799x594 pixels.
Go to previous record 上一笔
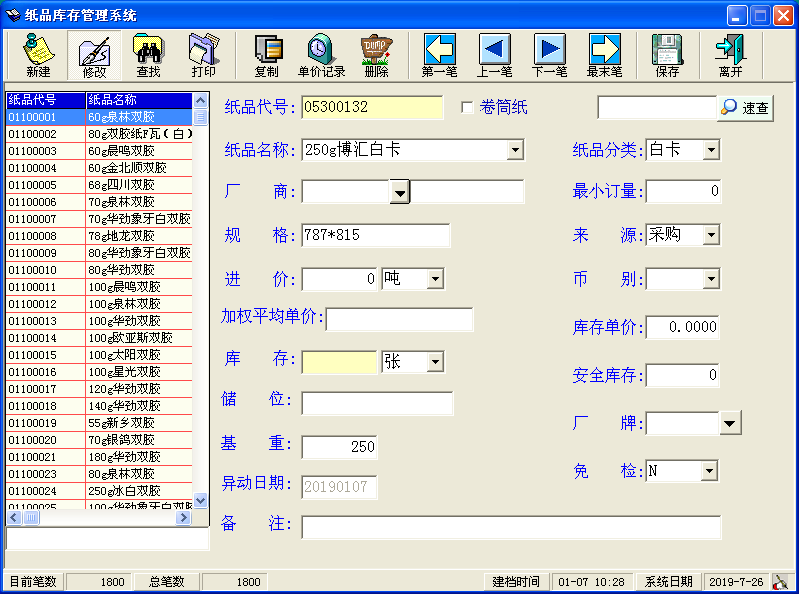495,55
